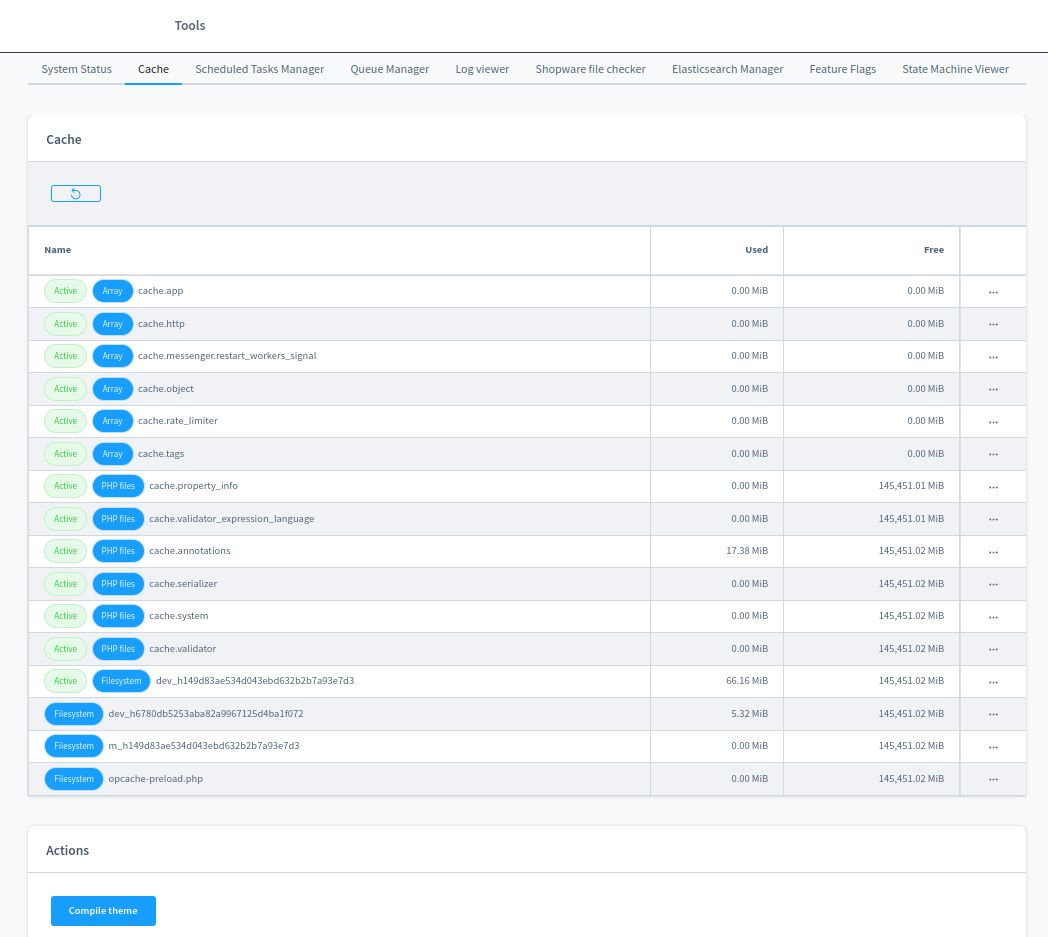Open the Scheduled Tasks Manager tab
The width and height of the screenshot is (1048, 937).
point(259,69)
